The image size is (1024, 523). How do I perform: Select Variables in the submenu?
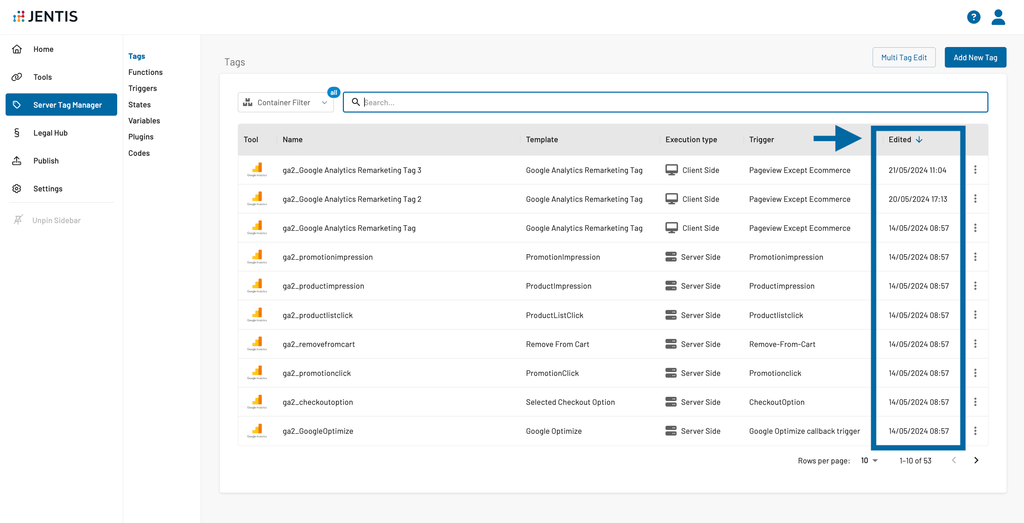pyautogui.click(x=144, y=121)
